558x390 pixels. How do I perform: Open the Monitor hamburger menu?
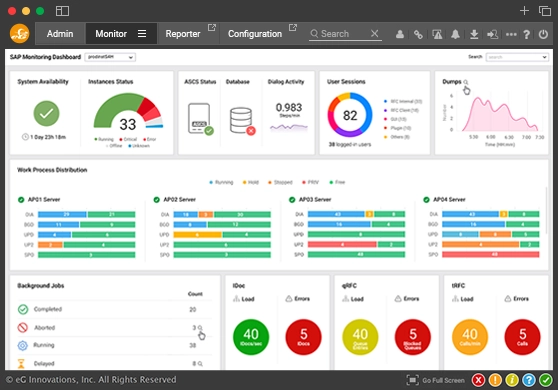click(x=142, y=33)
